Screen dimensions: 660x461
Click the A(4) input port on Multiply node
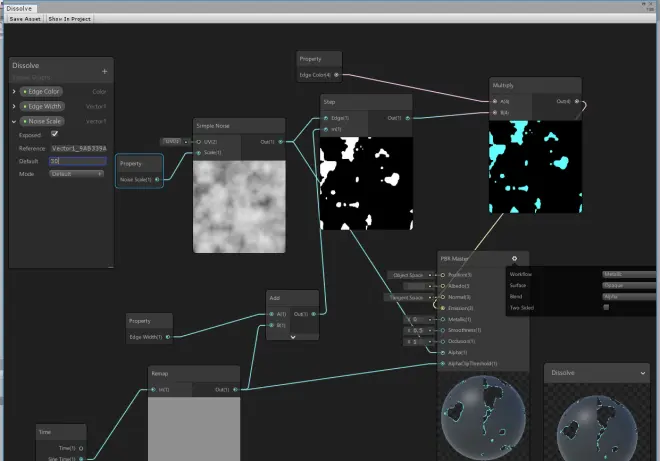[x=495, y=101]
